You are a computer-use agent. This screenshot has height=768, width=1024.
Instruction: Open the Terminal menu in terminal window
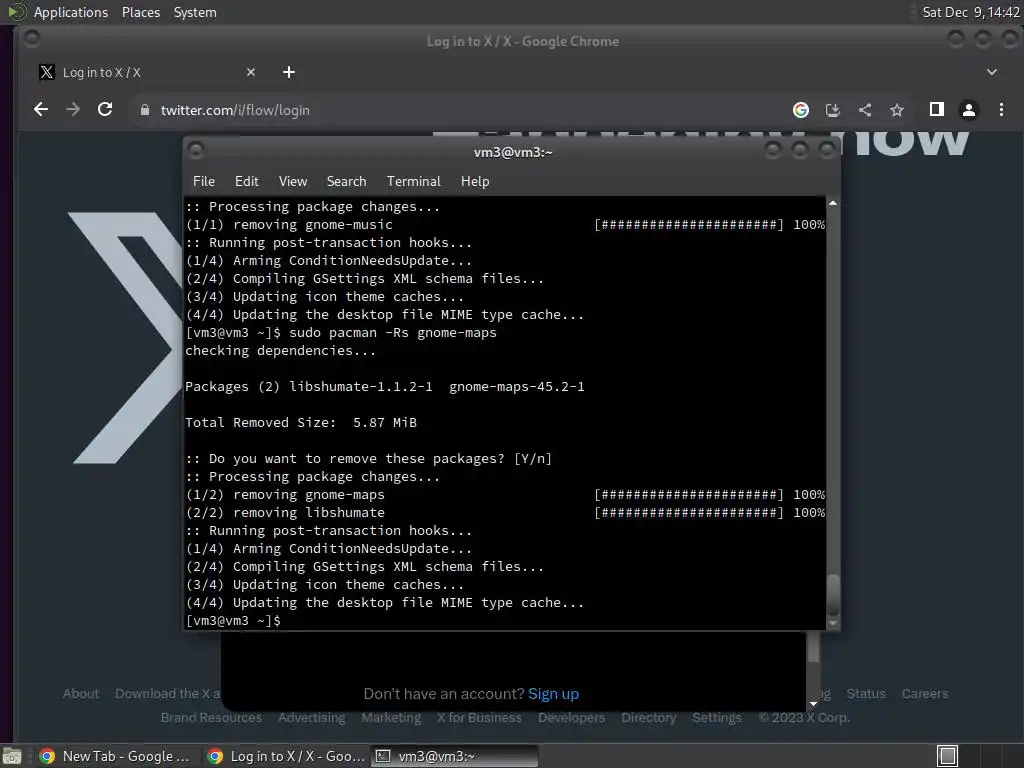tap(413, 181)
